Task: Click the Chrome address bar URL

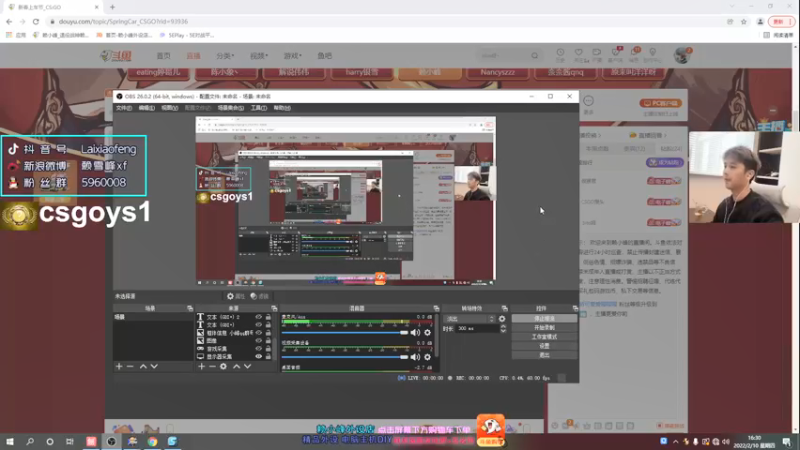Action: tap(123, 21)
